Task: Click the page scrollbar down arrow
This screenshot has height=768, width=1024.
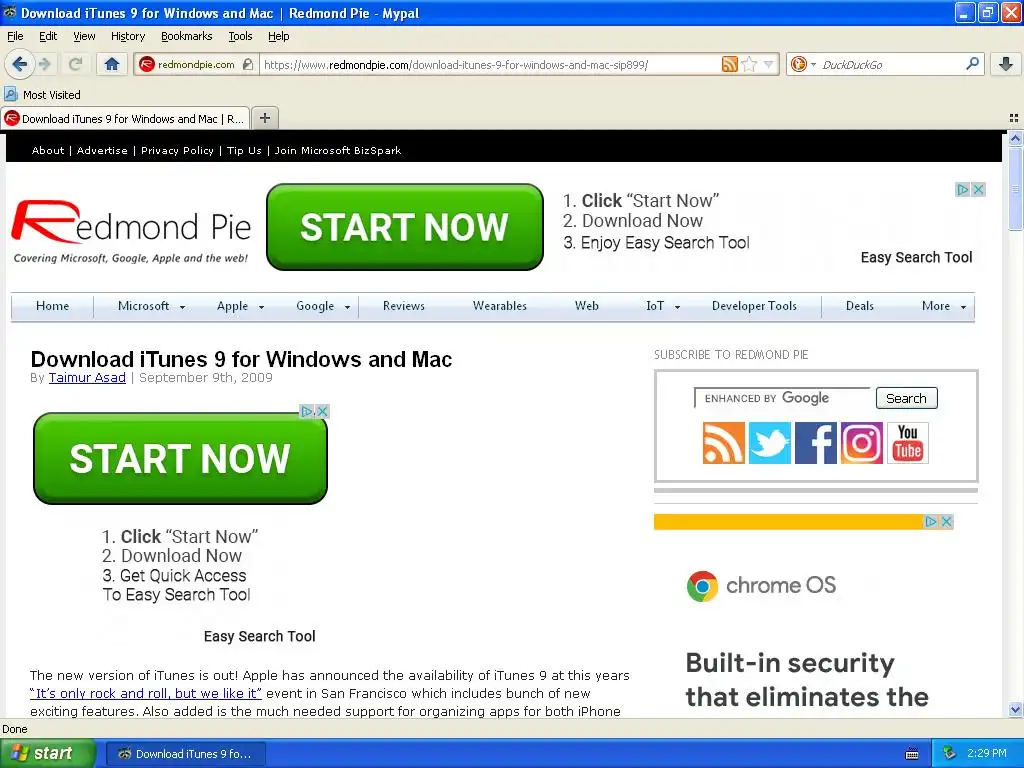Action: pos(1015,709)
